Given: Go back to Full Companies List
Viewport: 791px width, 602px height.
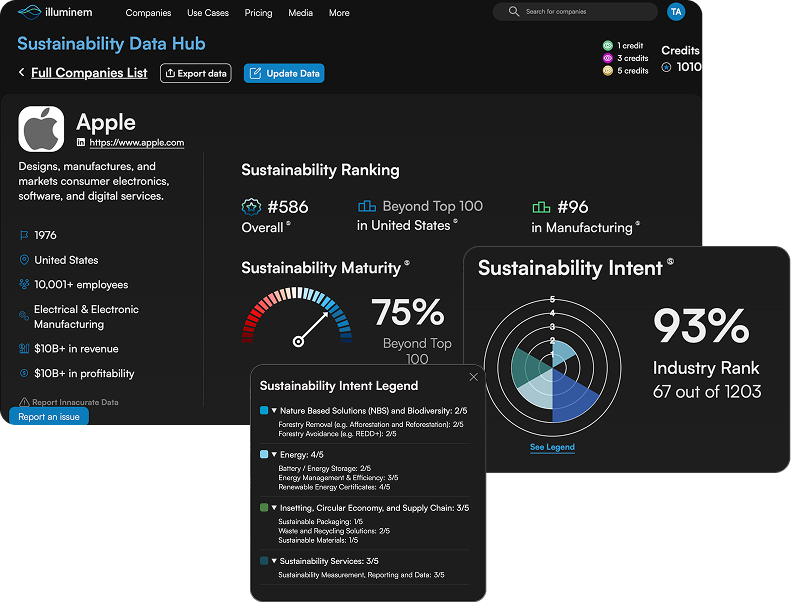Looking at the screenshot, I should (x=89, y=73).
